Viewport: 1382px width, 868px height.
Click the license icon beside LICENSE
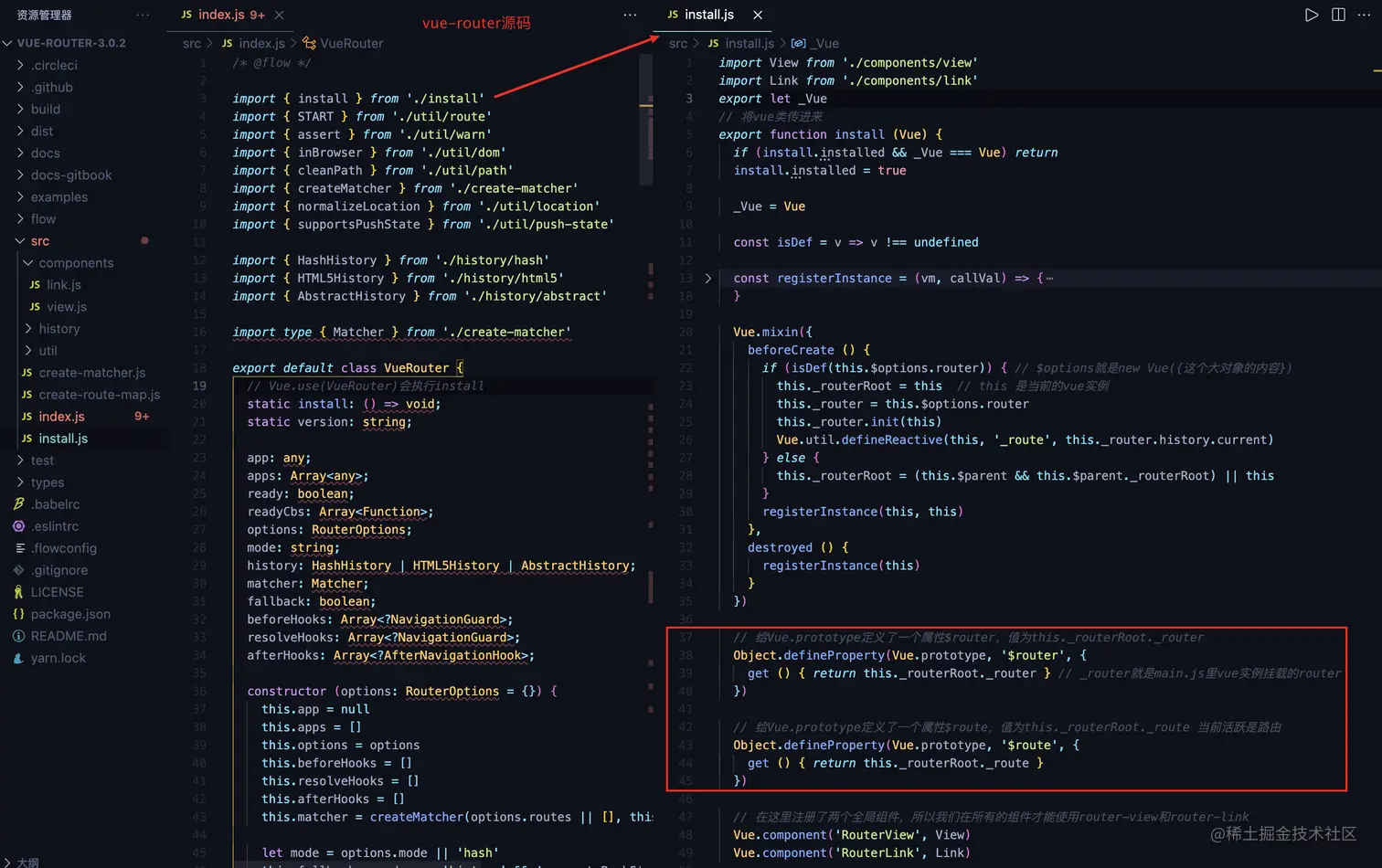[18, 592]
